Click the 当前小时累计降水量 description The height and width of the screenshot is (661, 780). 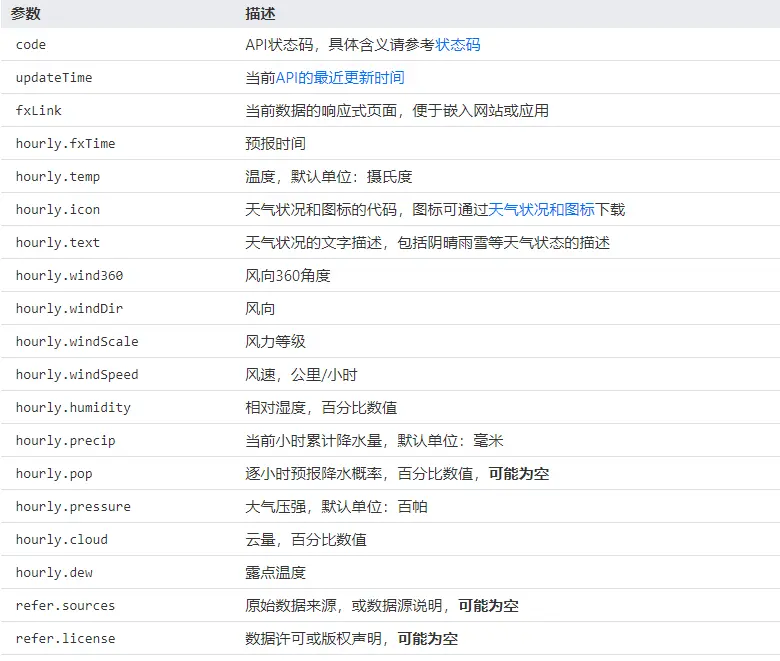[x=374, y=441]
